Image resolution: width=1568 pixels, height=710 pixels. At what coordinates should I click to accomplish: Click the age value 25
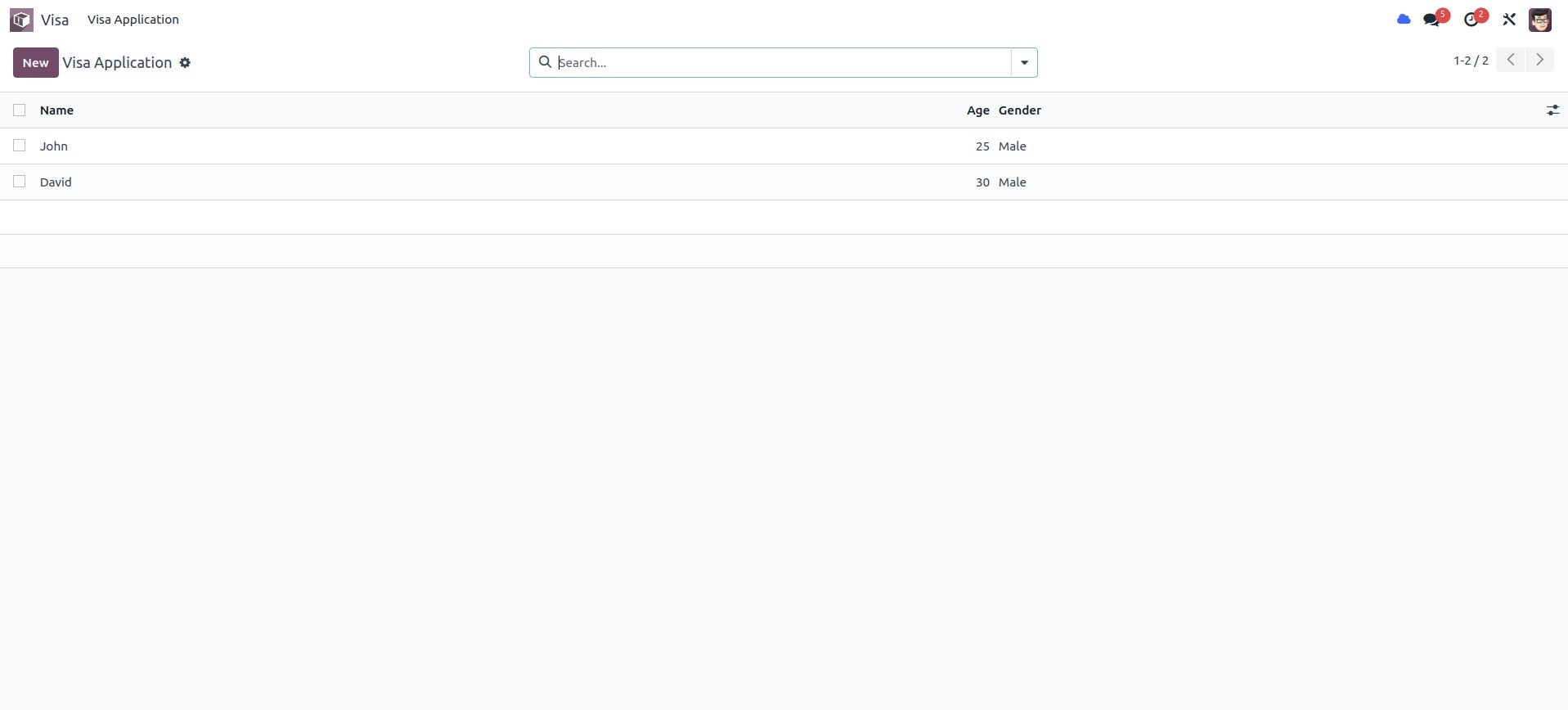click(x=982, y=146)
